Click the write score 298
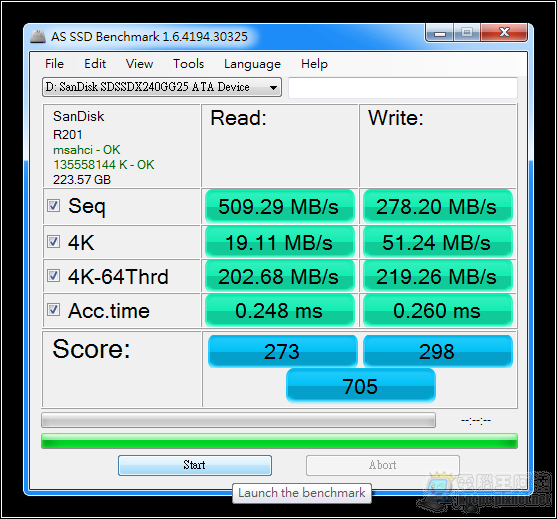 pos(438,351)
